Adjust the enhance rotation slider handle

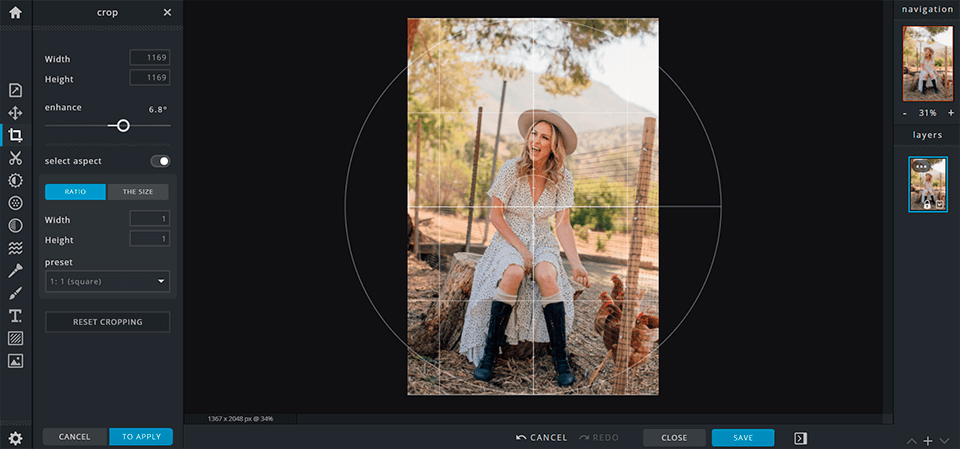click(123, 126)
